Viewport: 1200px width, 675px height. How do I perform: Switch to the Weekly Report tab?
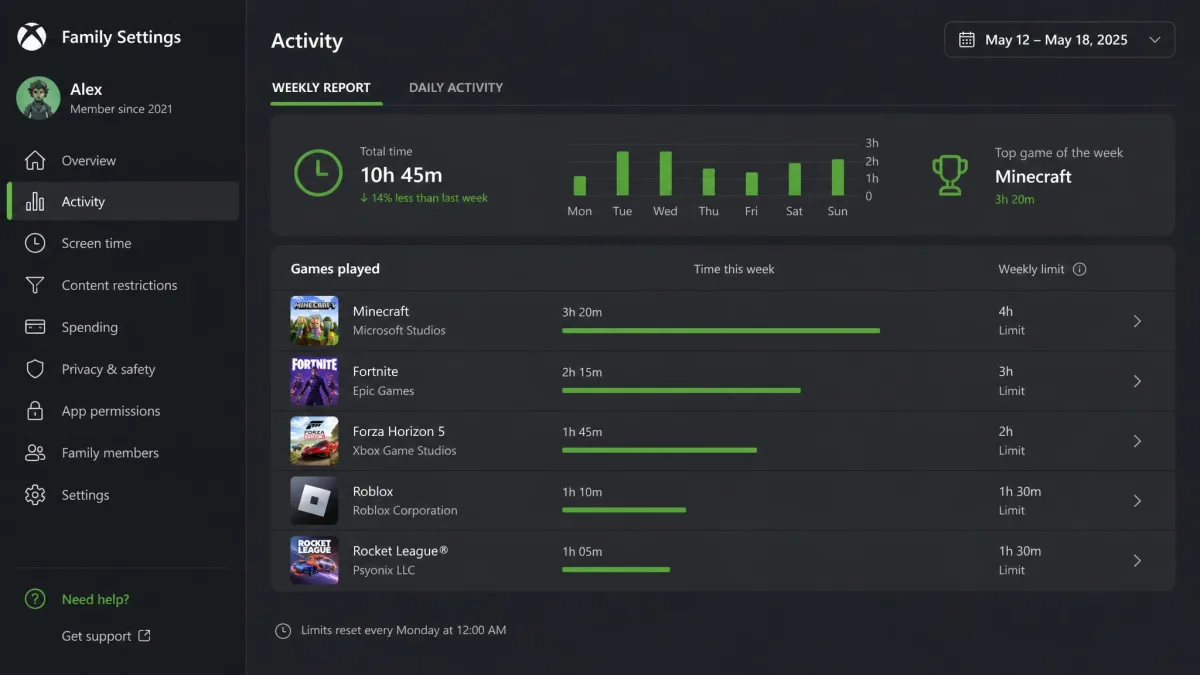[321, 88]
